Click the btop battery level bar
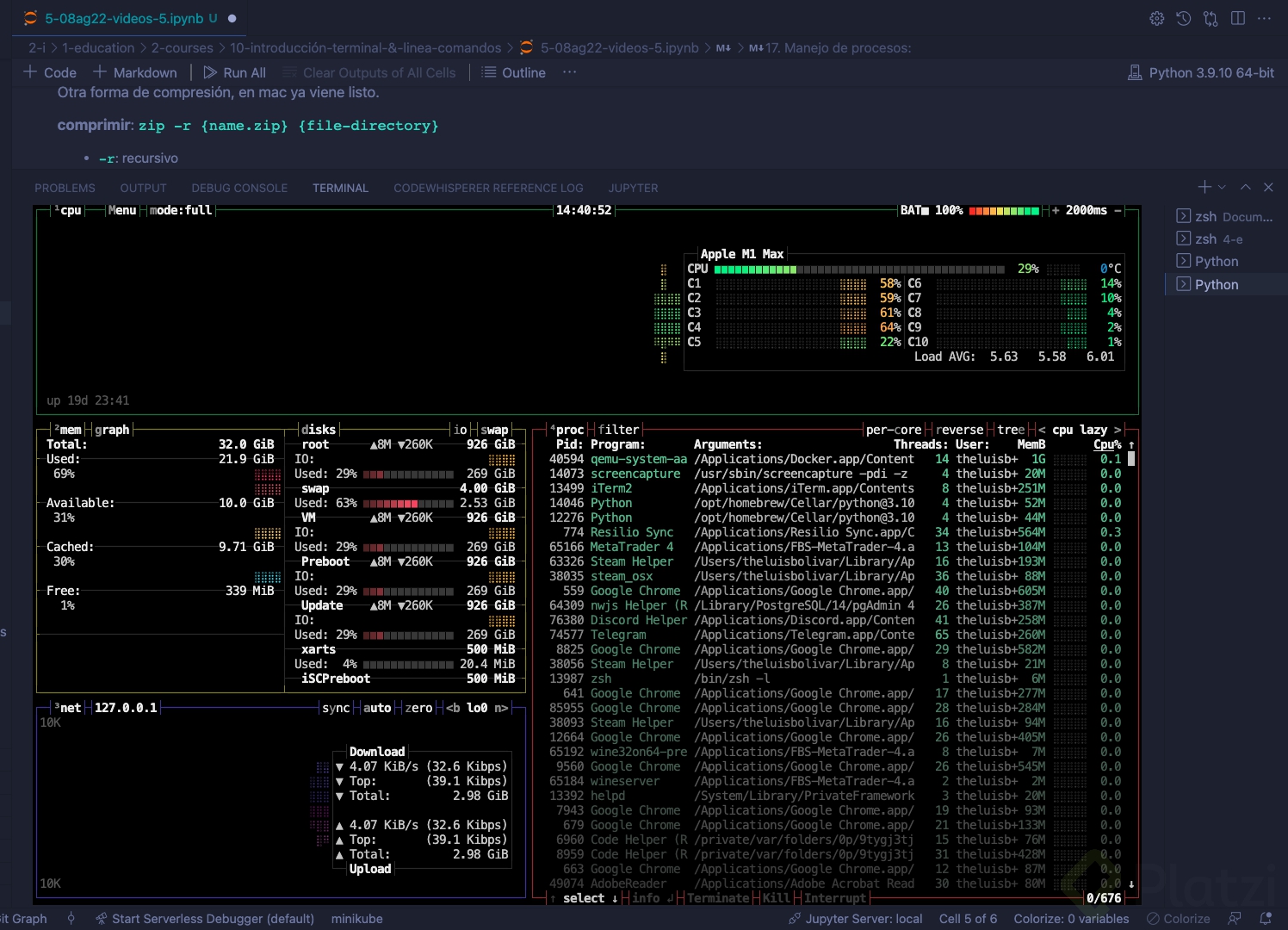The width and height of the screenshot is (1288, 930). [1004, 210]
